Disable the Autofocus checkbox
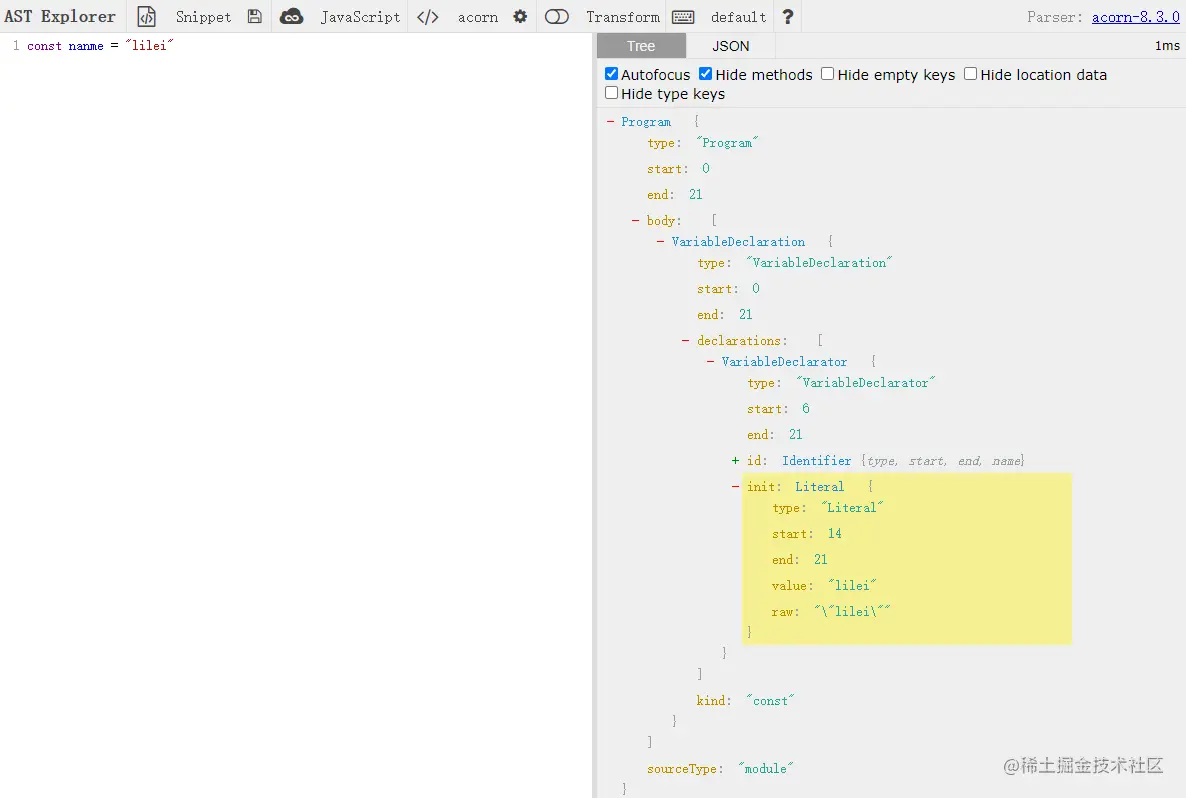Image resolution: width=1186 pixels, height=798 pixels. click(x=611, y=74)
